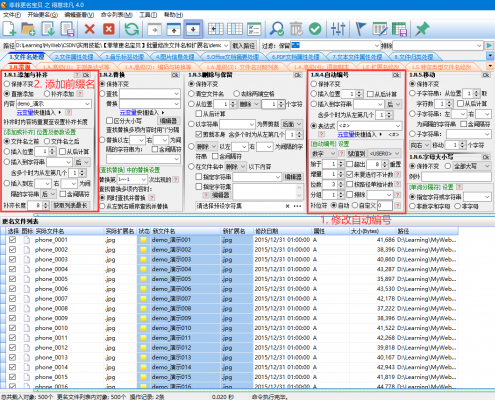495x400 pixels.
Task: Click the 获取列表最长 button
Action: point(71,205)
